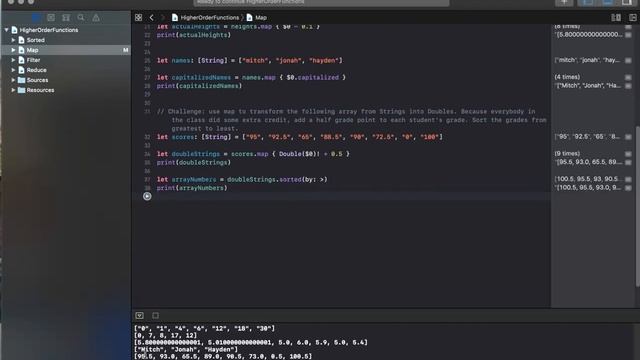
Task: Go forward with the right chevron
Action: click(162, 18)
